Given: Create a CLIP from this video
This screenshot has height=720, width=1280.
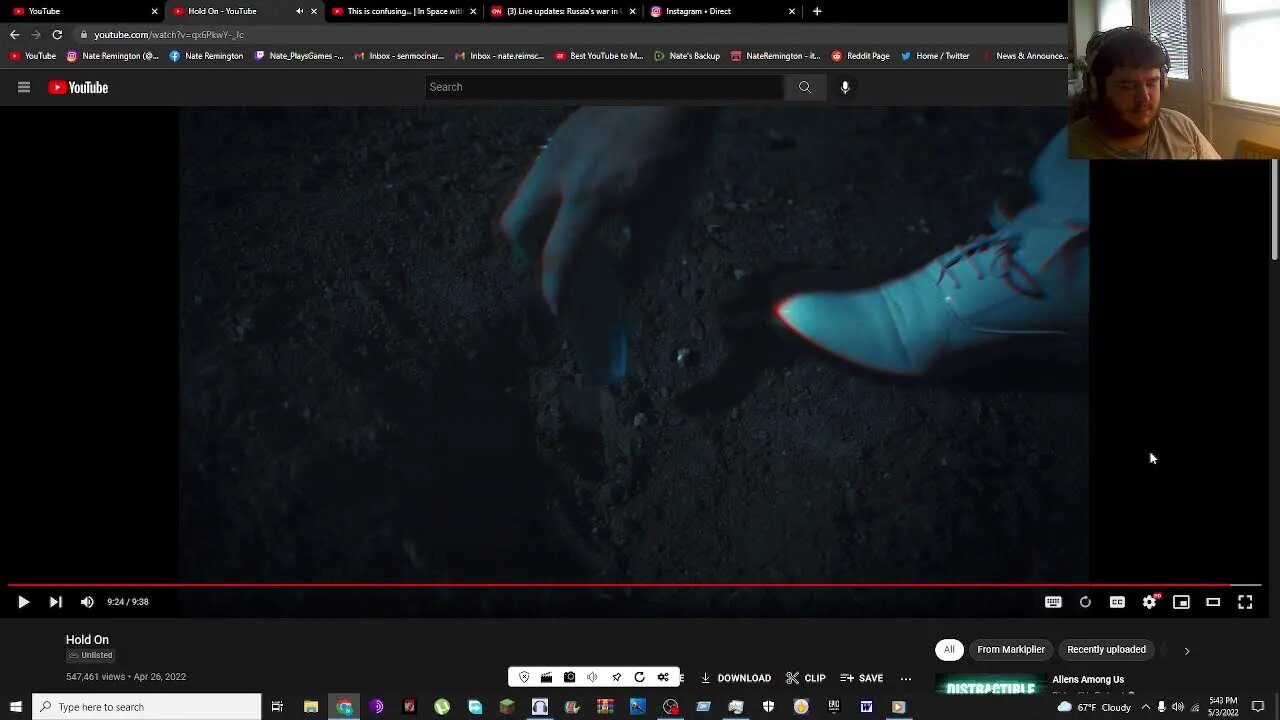Looking at the screenshot, I should click(806, 678).
